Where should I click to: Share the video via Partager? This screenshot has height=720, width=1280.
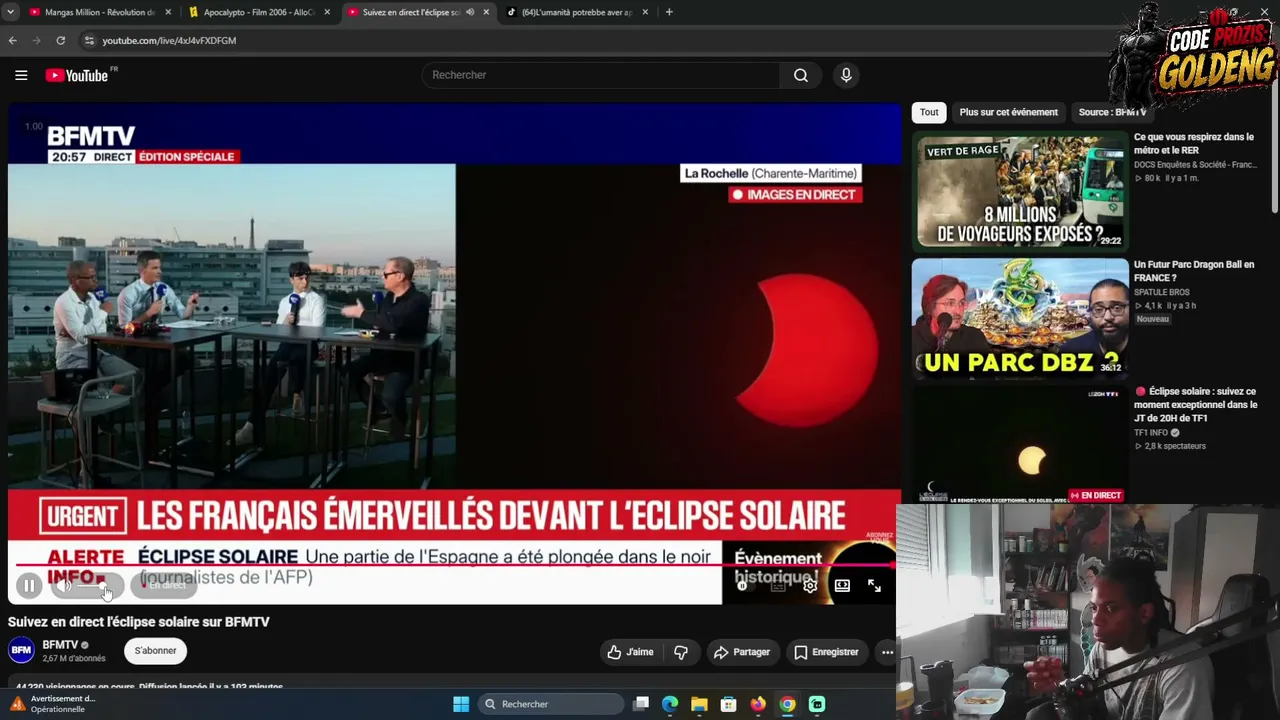coord(741,652)
